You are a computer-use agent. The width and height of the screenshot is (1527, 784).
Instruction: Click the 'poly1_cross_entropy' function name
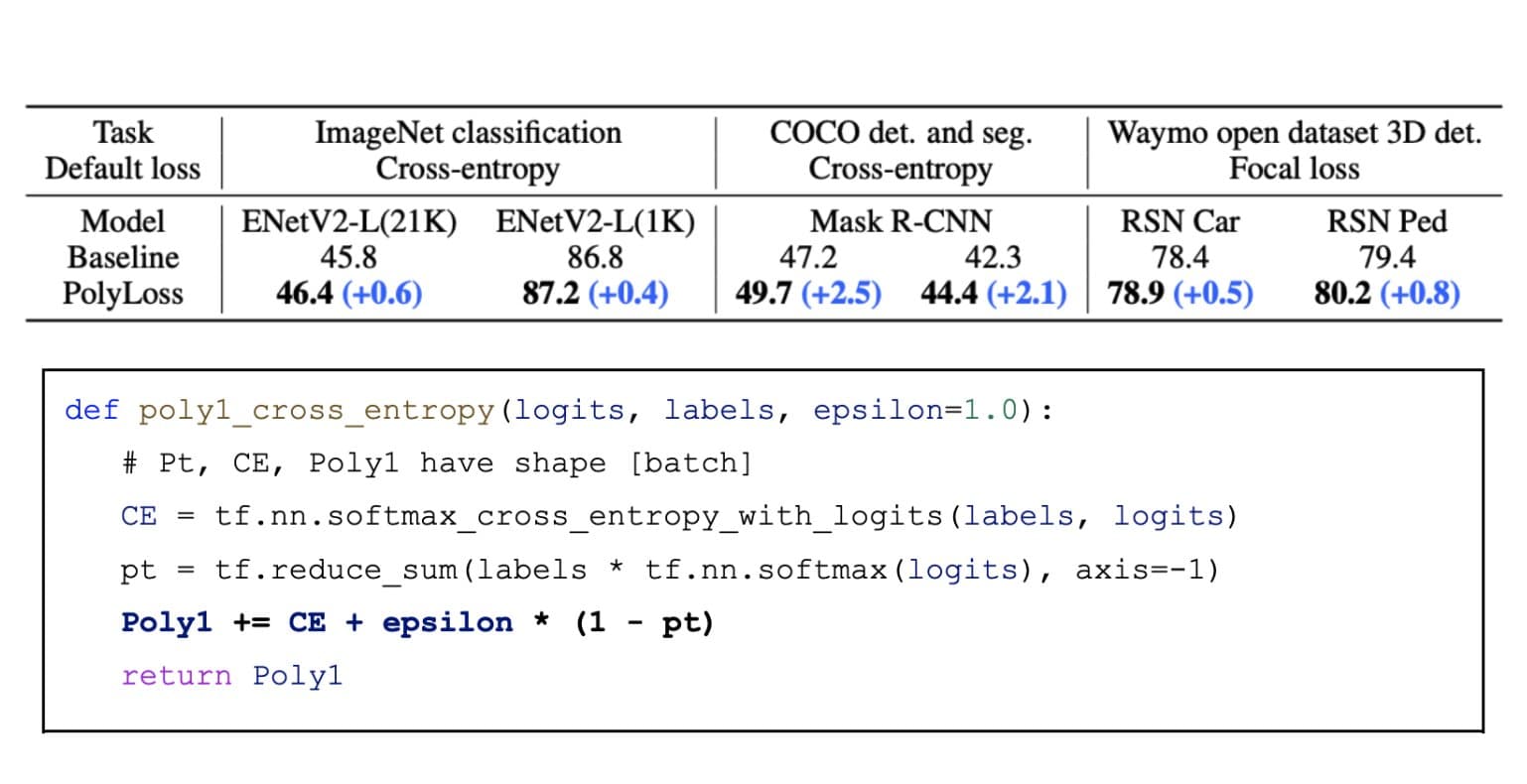coord(316,410)
